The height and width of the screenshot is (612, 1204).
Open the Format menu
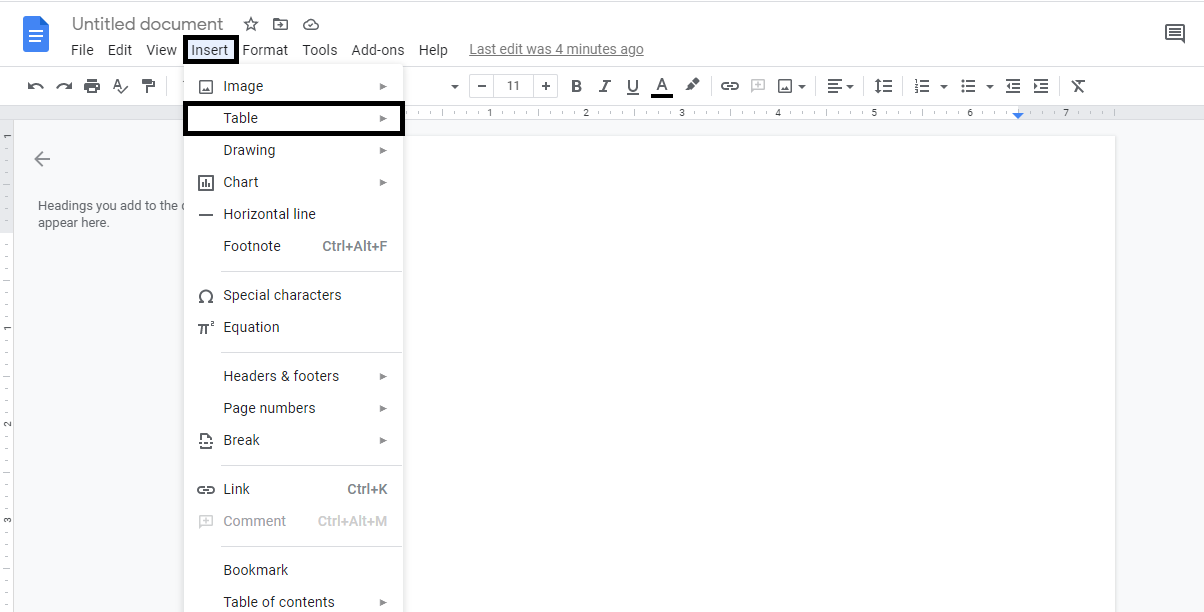point(265,49)
